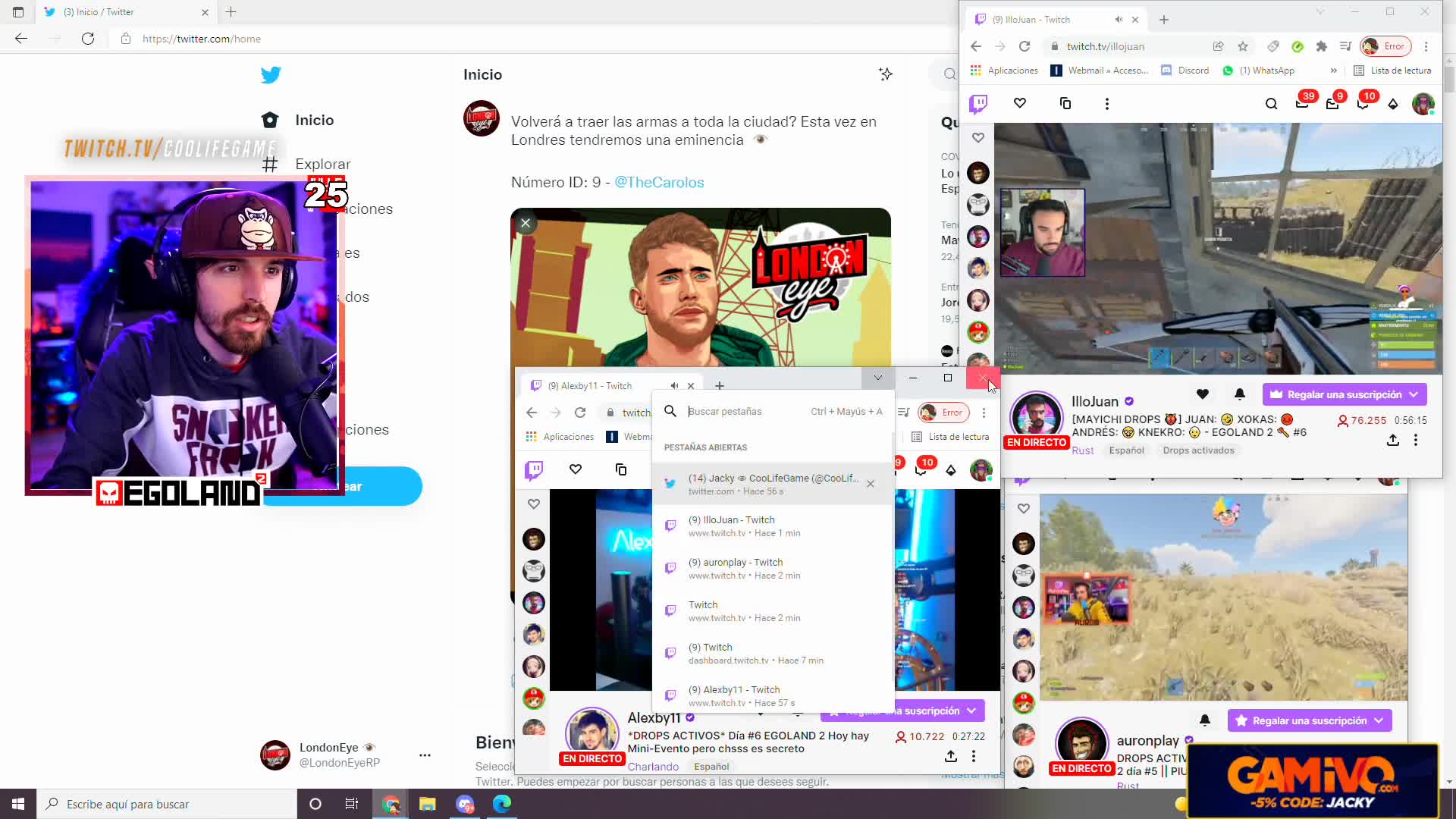
Task: Toggle the follow heart for IlloJuan
Action: [x=1202, y=394]
